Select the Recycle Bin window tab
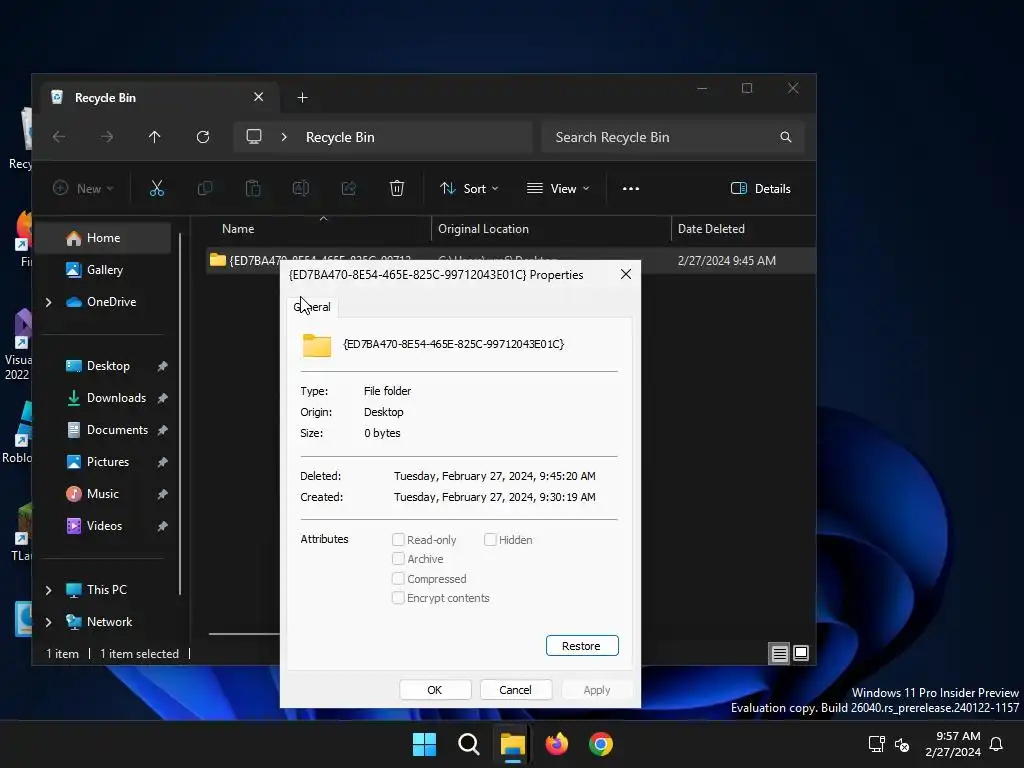This screenshot has height=768, width=1024. [x=160, y=97]
